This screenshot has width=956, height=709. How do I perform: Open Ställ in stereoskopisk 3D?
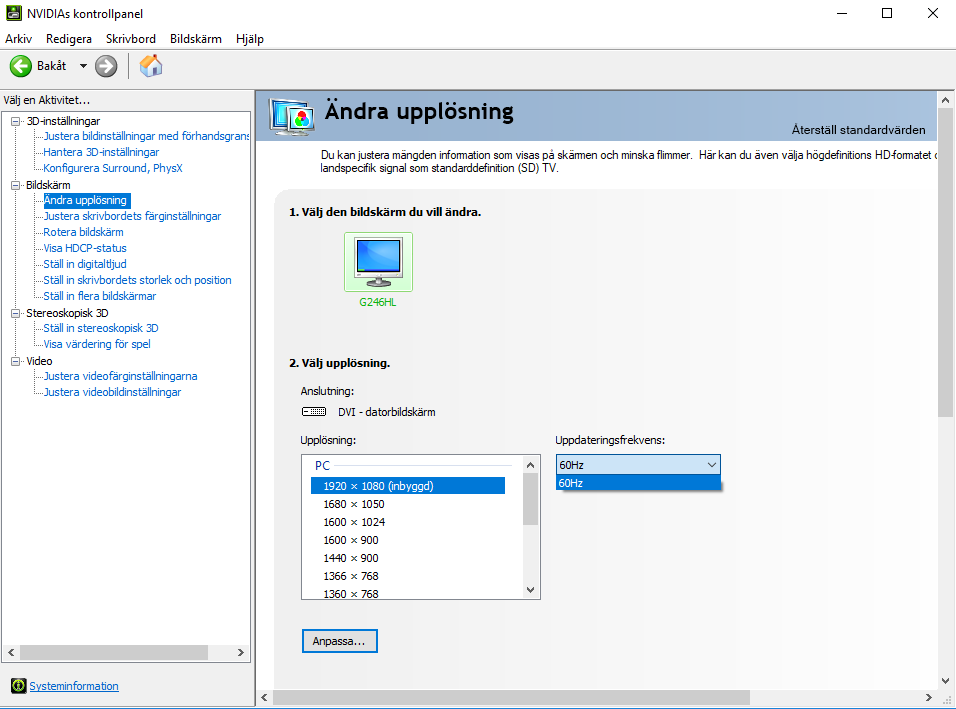pyautogui.click(x=101, y=328)
